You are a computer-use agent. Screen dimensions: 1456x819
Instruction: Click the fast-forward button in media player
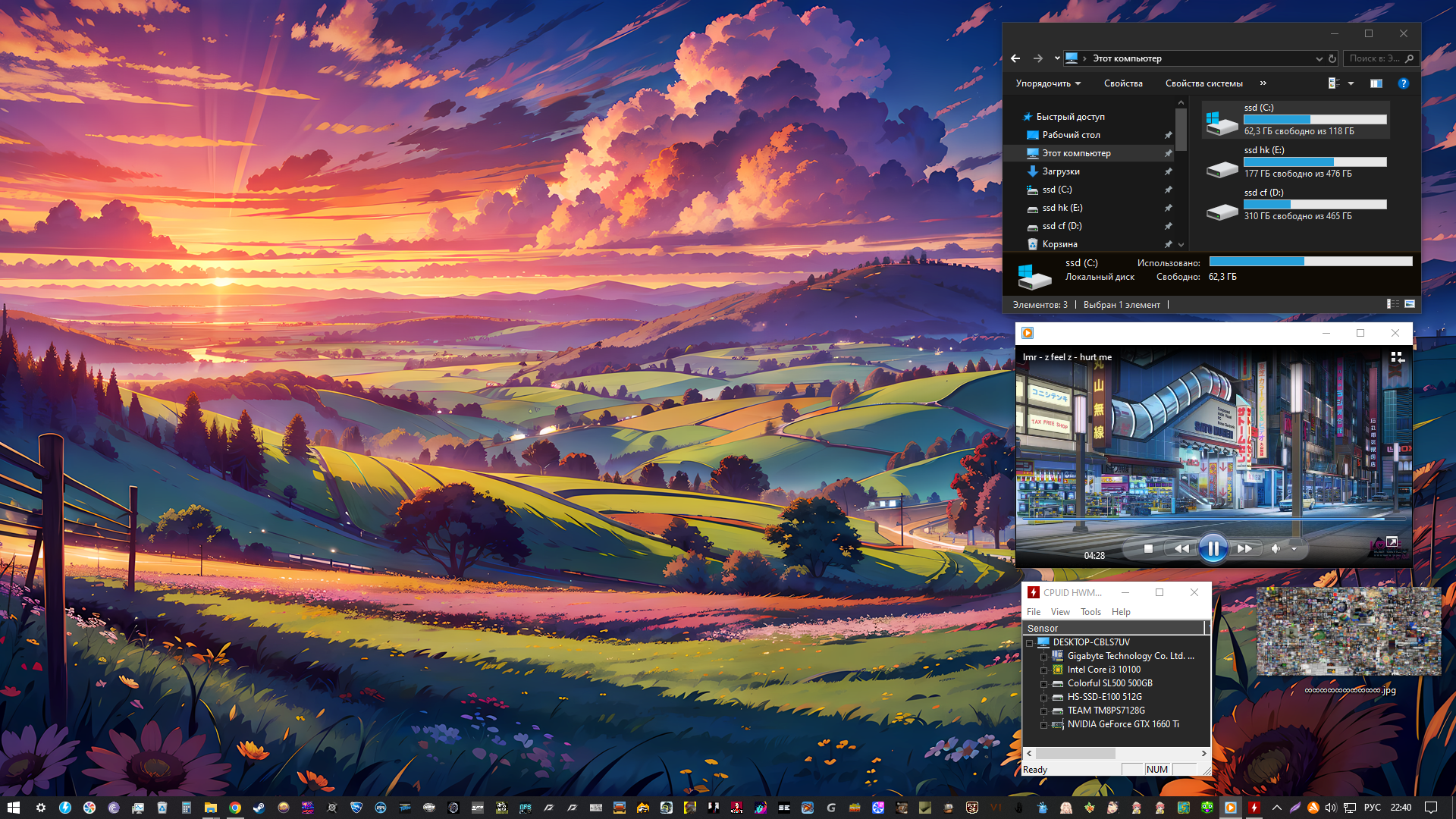(x=1244, y=548)
